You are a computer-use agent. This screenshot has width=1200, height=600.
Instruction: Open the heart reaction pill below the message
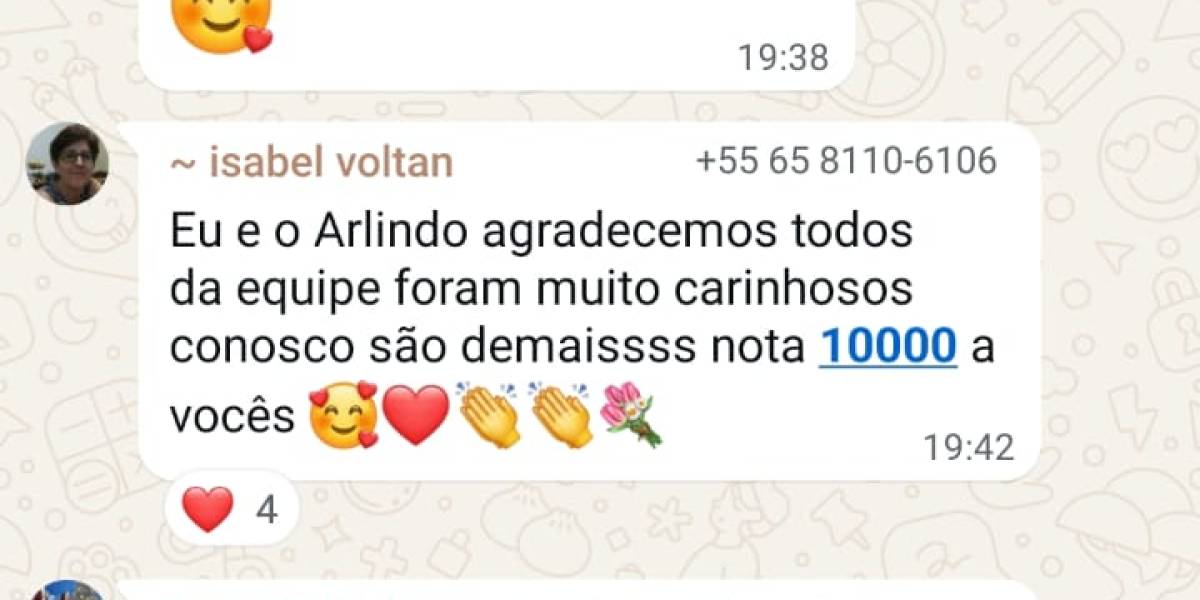(228, 510)
